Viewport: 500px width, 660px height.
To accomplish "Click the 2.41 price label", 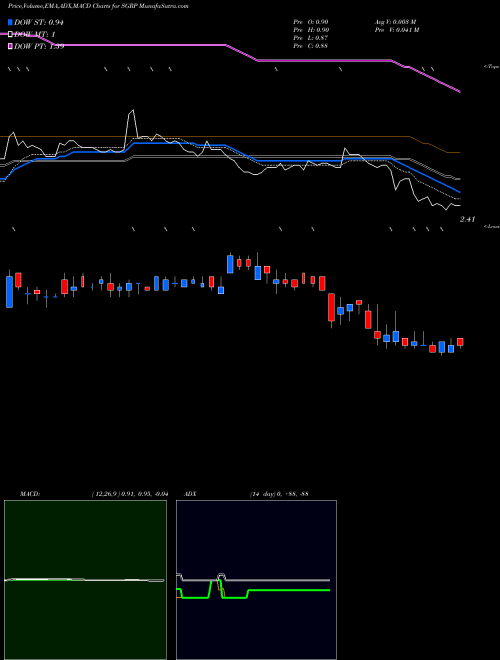I will point(468,219).
